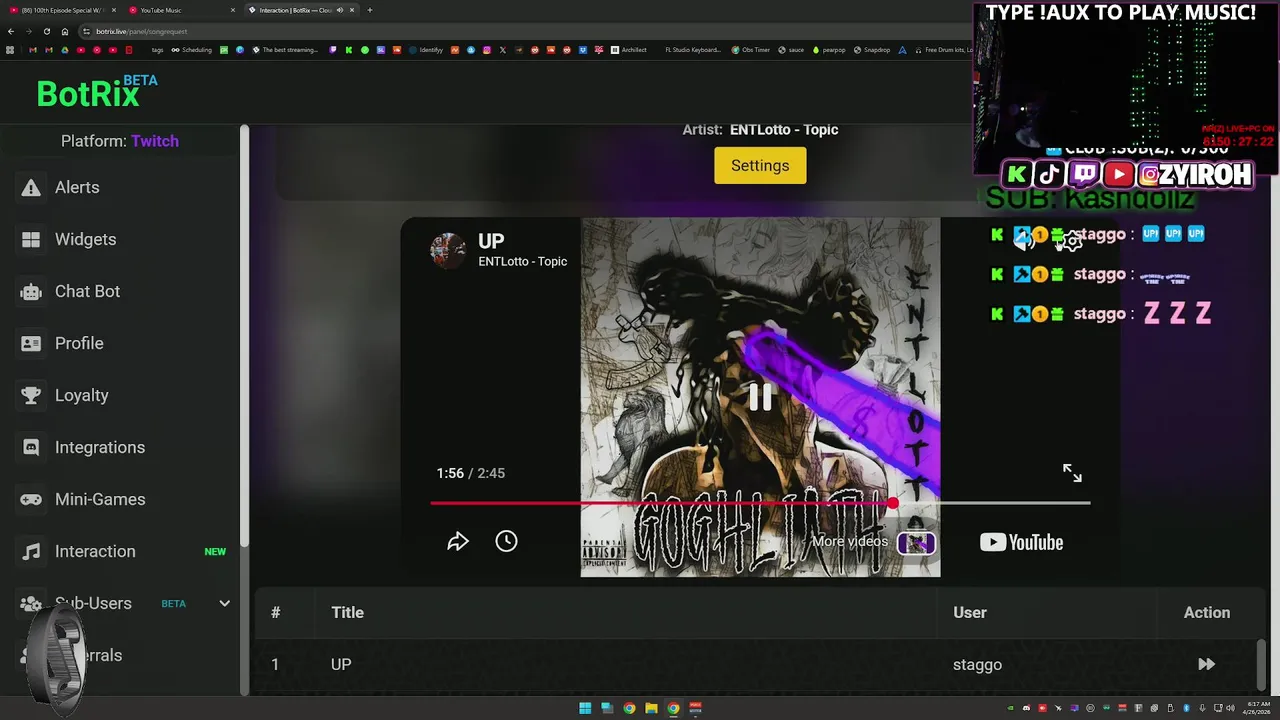The width and height of the screenshot is (1280, 720).
Task: Open the Windows Start menu
Action: [x=585, y=708]
